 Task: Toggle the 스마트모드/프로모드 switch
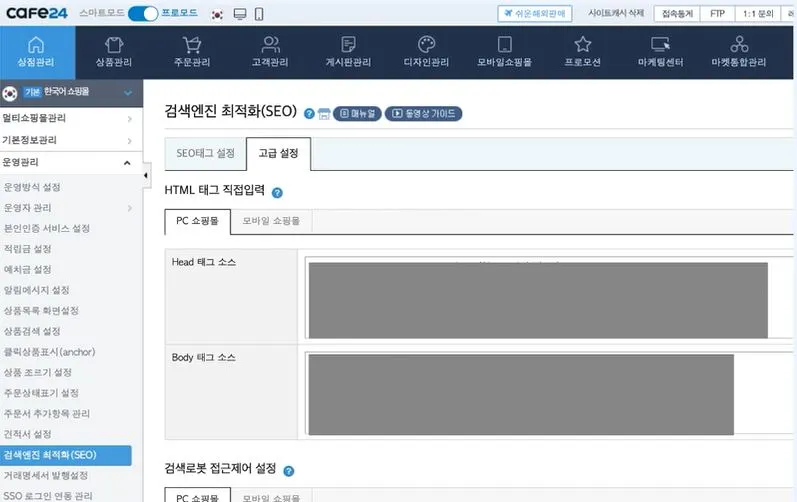(143, 14)
